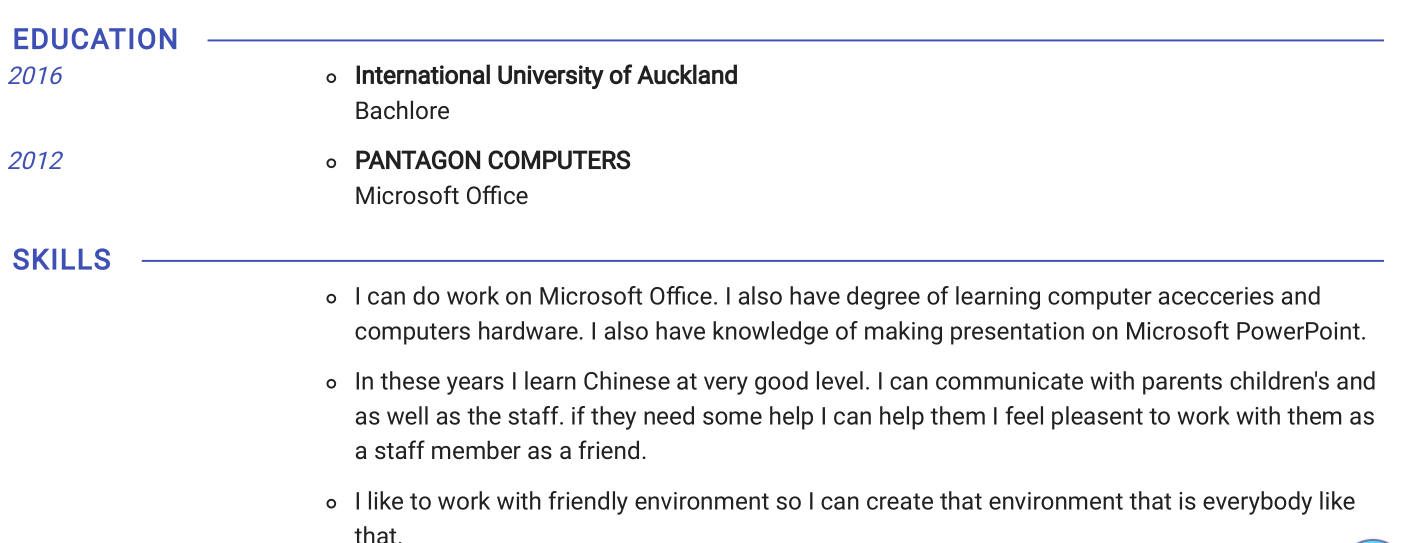Click the SKILLS section heading
Screen dimensions: 1407x543
pyautogui.click(x=62, y=261)
